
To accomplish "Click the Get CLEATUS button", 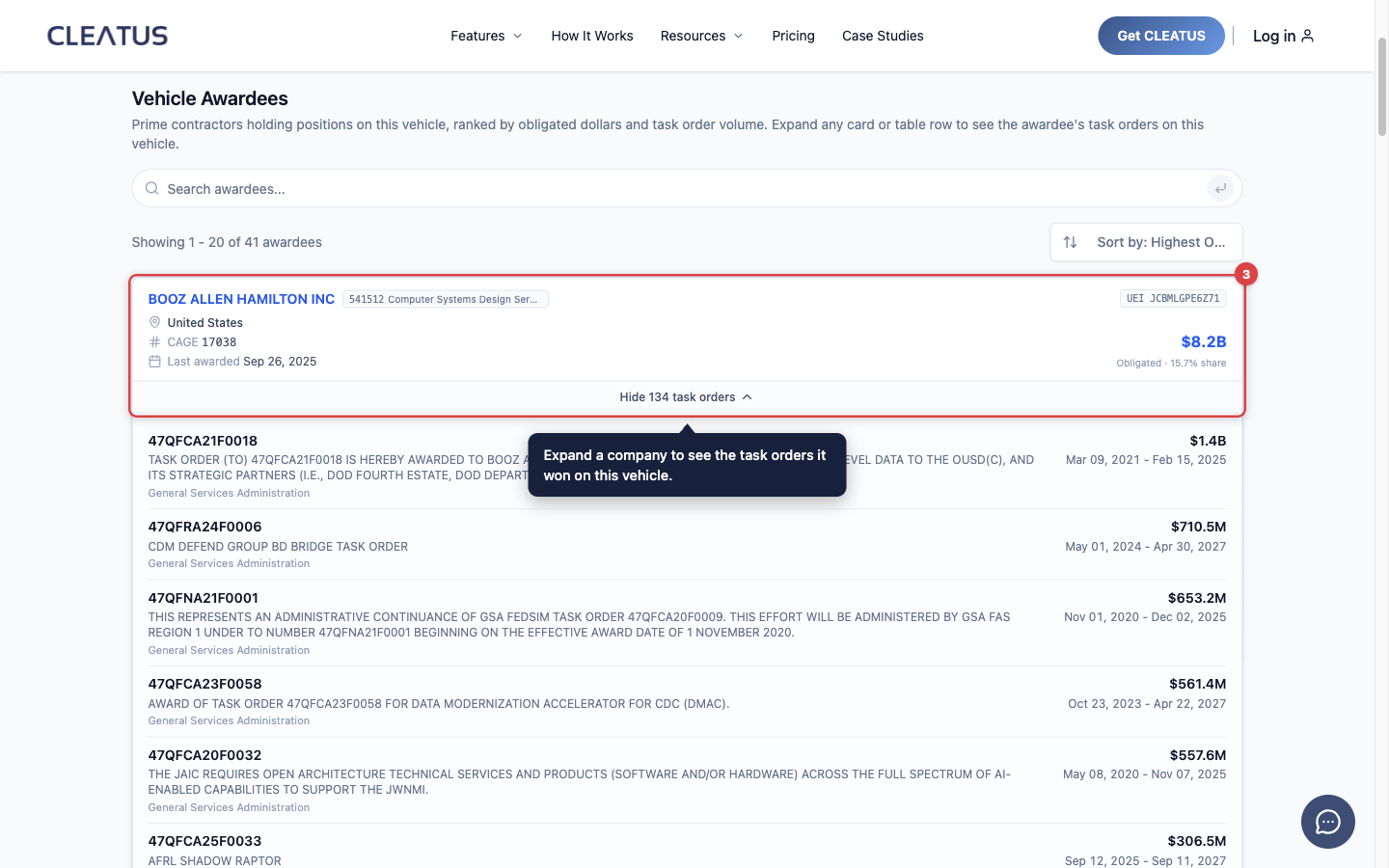I will pyautogui.click(x=1161, y=36).
